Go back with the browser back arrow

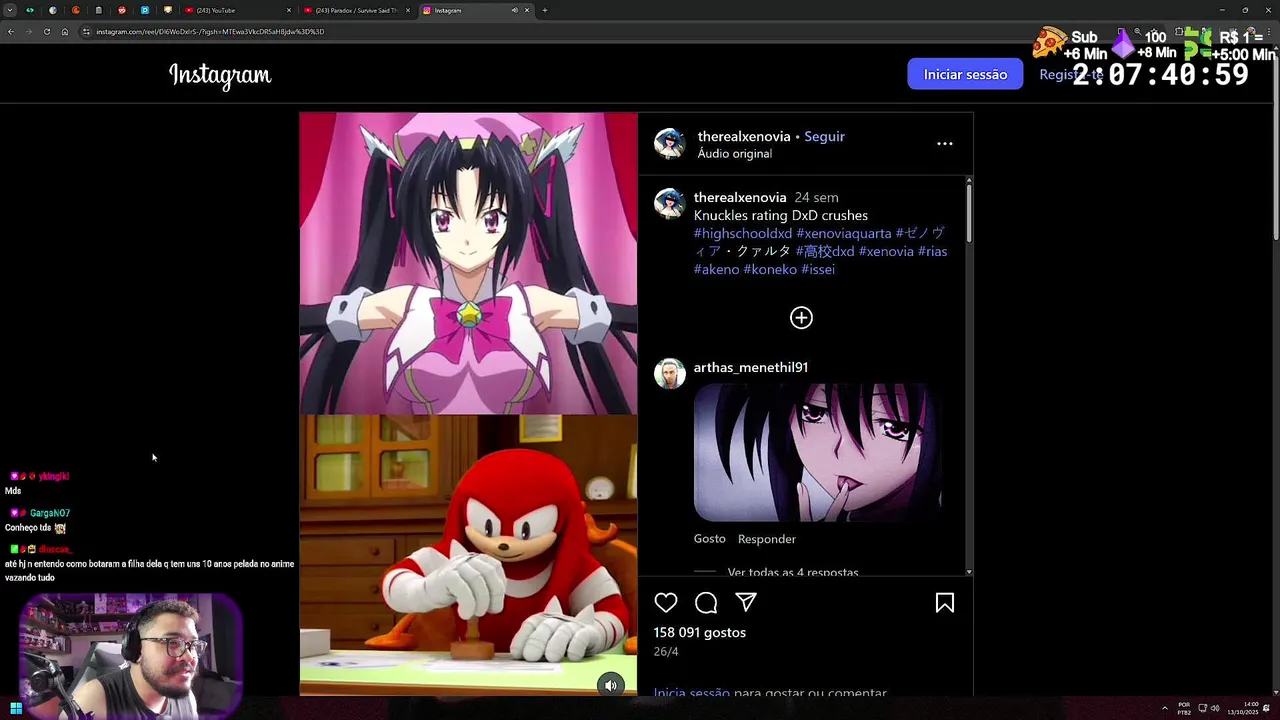11,32
